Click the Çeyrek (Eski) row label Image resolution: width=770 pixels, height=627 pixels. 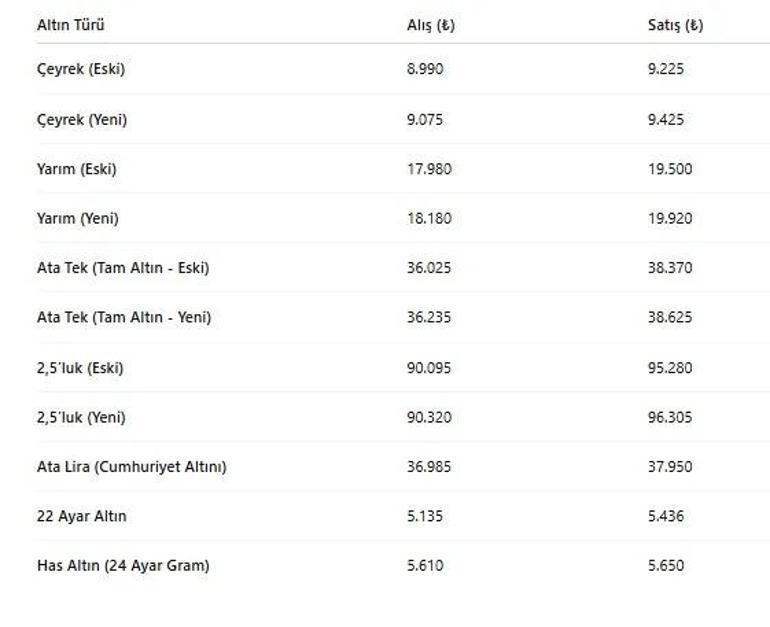coord(81,69)
